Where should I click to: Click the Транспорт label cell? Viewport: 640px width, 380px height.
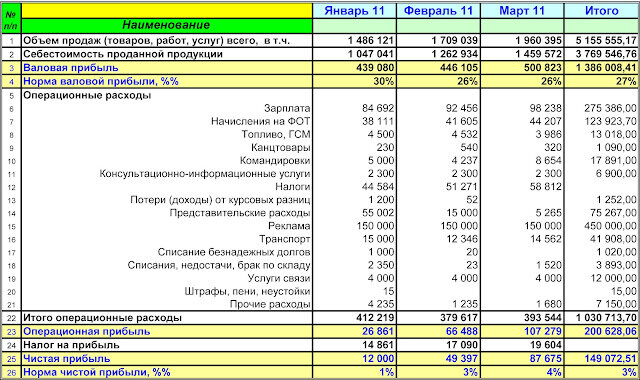(284, 239)
